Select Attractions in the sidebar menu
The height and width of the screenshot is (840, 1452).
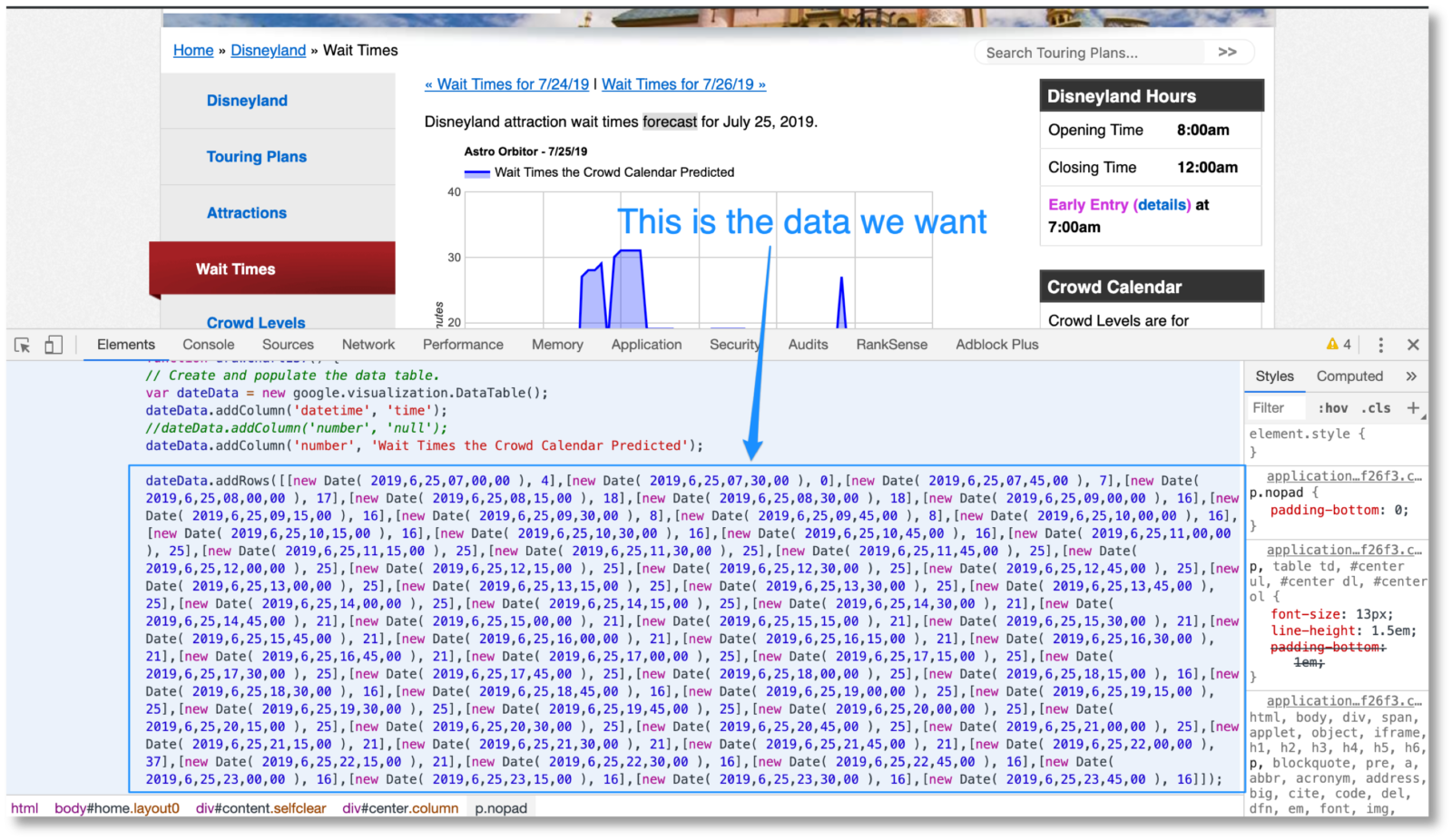(246, 212)
